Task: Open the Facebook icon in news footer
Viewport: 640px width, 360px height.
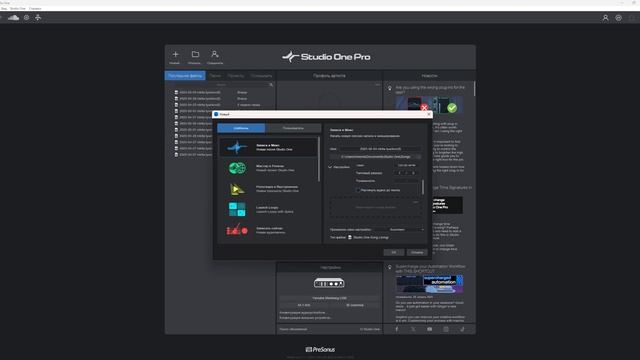Action: pyautogui.click(x=396, y=329)
